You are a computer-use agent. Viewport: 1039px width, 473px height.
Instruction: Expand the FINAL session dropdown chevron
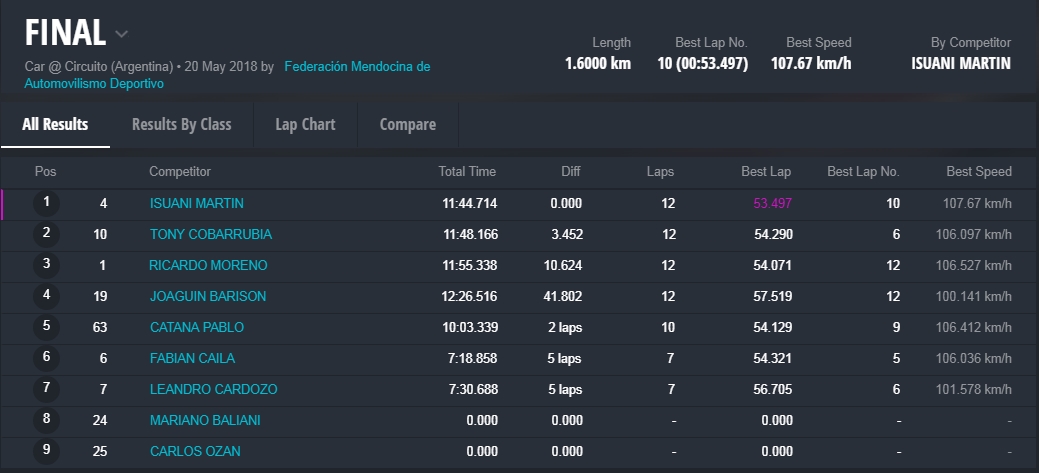[122, 34]
